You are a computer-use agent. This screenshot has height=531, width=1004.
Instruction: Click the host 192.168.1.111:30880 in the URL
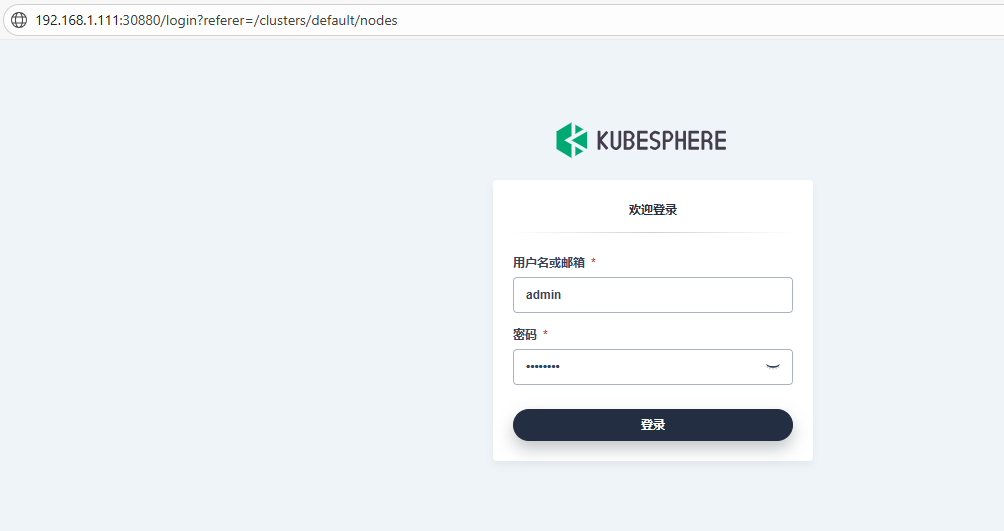click(98, 20)
